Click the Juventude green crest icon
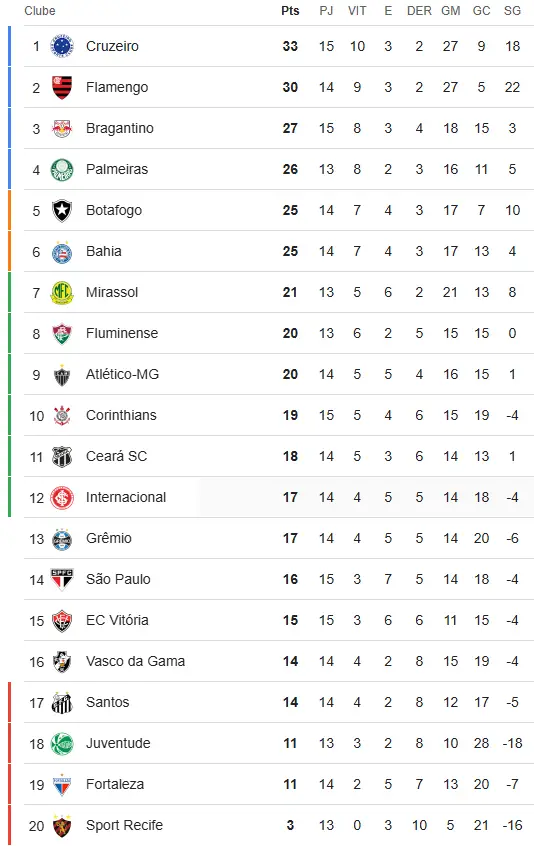This screenshot has width=534, height=846. click(61, 743)
